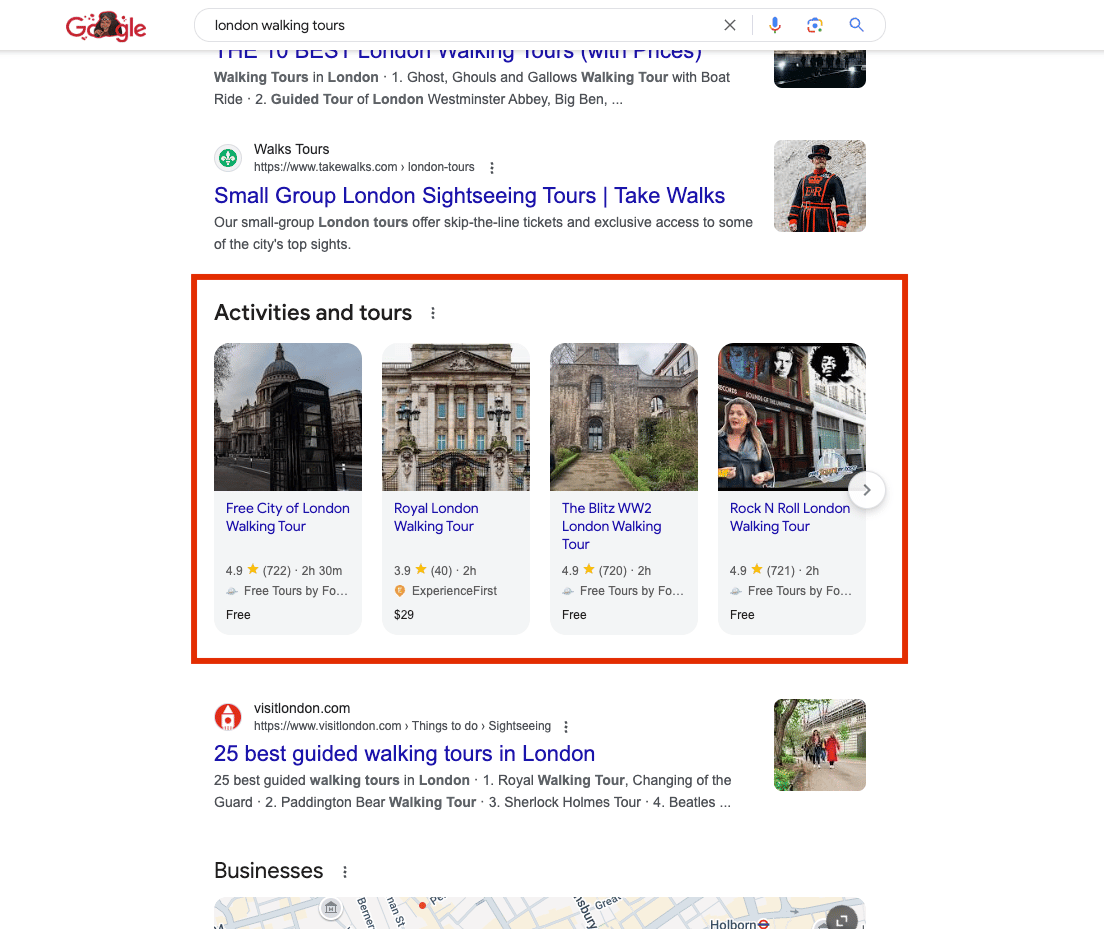Clear the search query with the X icon
The height and width of the screenshot is (929, 1104).
(730, 25)
